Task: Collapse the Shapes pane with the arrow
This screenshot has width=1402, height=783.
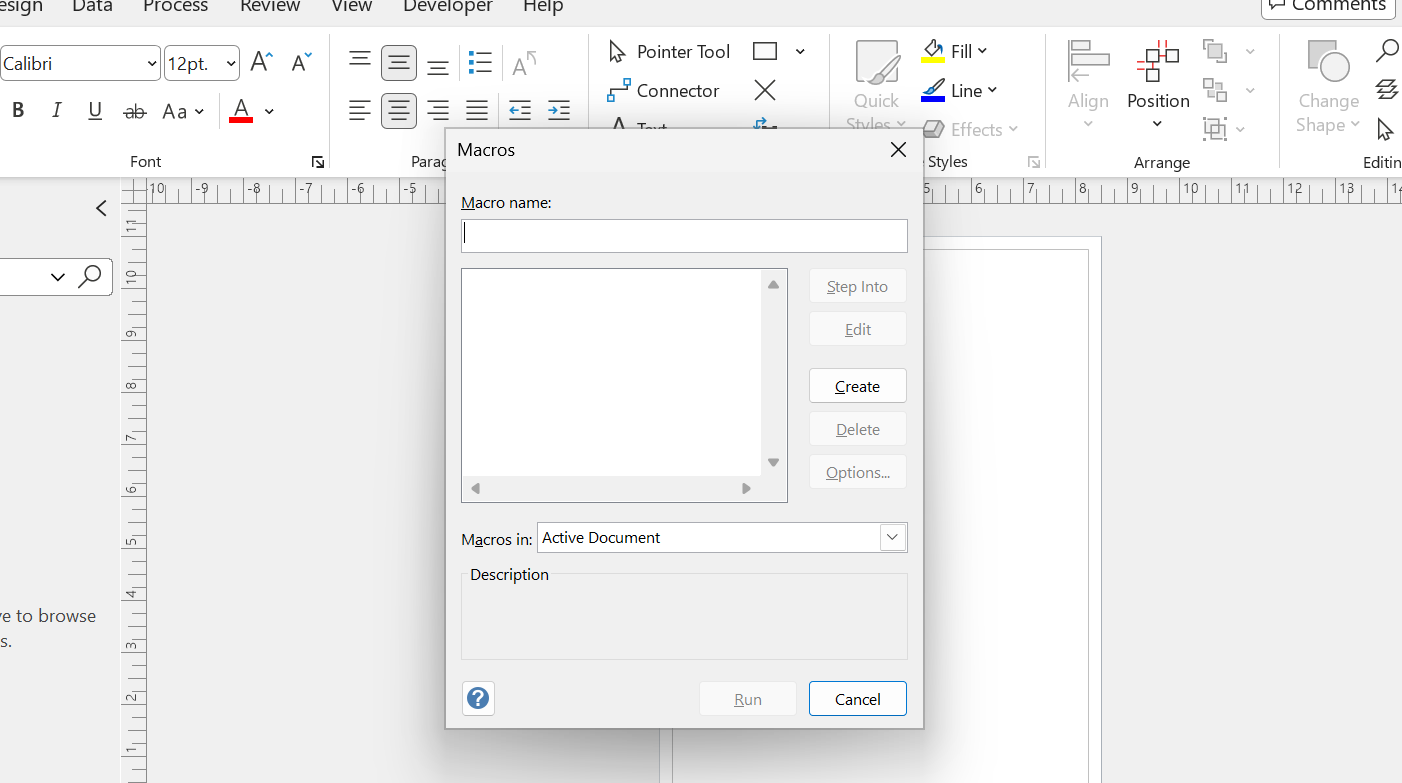Action: [101, 208]
